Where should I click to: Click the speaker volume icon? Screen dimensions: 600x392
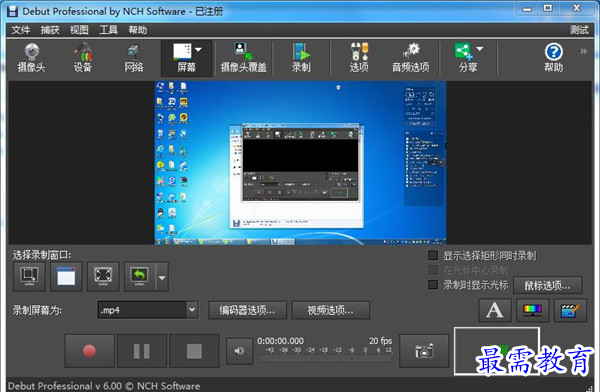(x=240, y=351)
